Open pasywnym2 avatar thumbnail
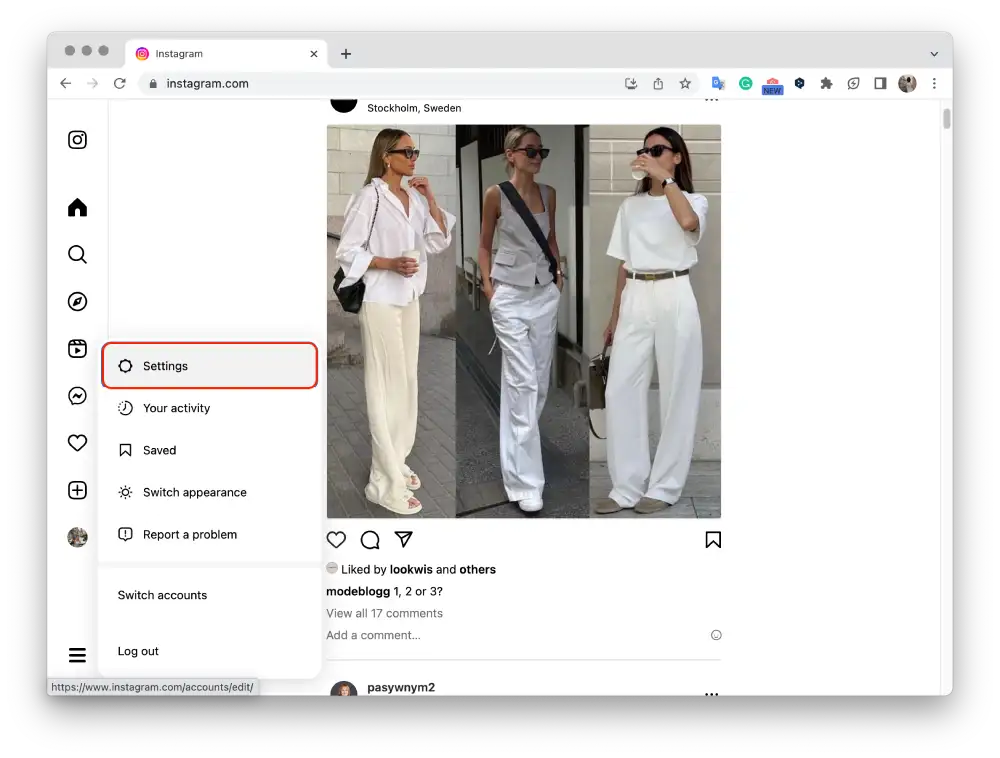1000x758 pixels. coord(344,689)
